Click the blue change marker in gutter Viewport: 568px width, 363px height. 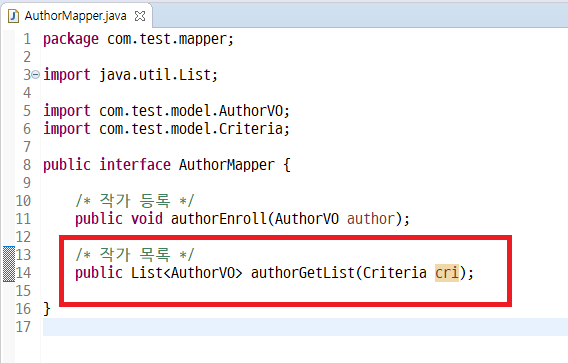click(9, 264)
